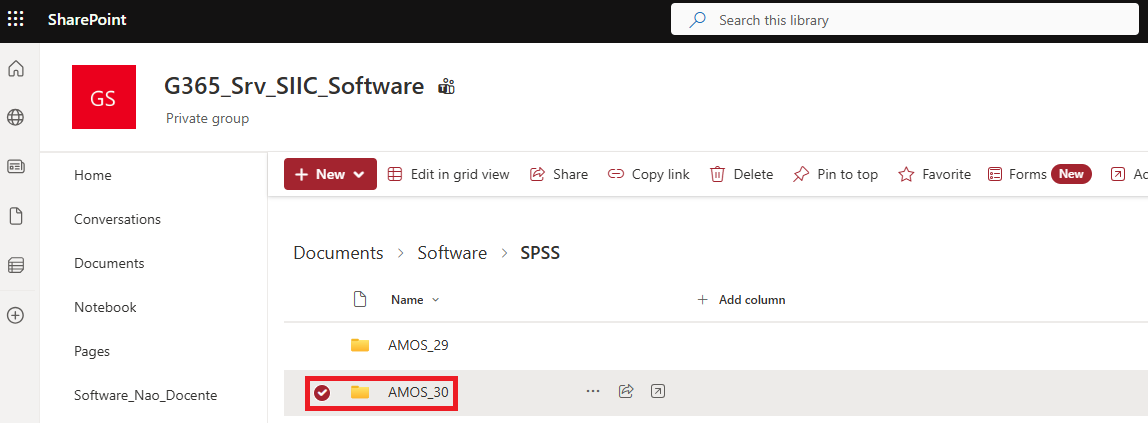Open the globe My sites icon

(16, 118)
